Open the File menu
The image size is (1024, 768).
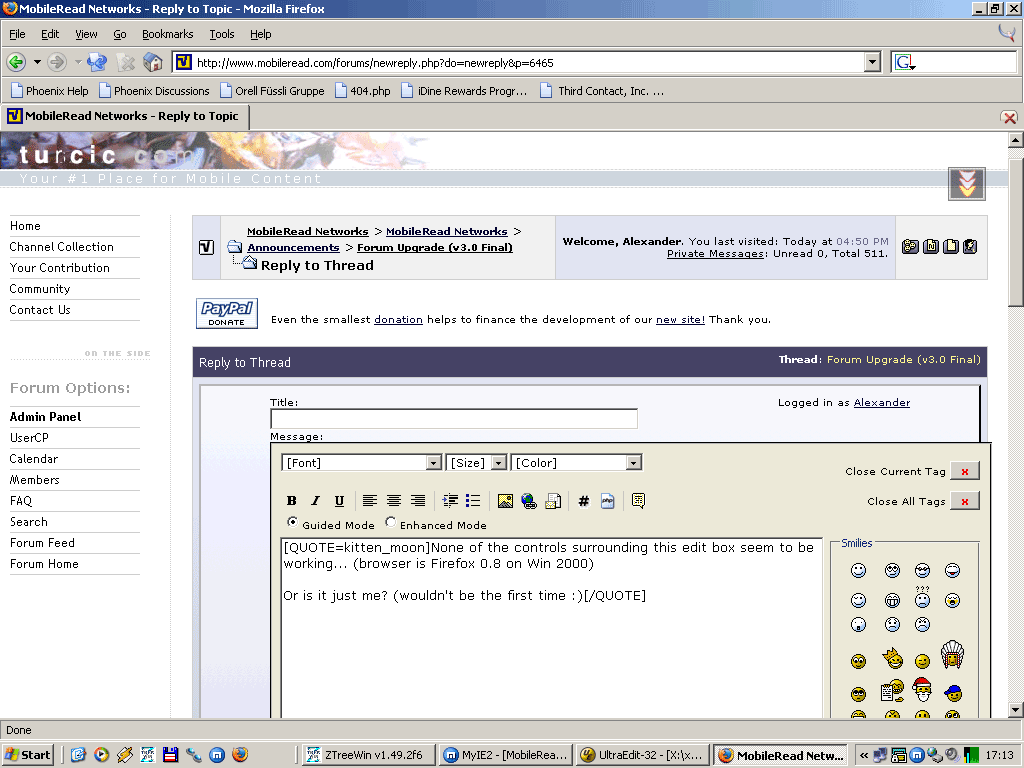tap(17, 34)
